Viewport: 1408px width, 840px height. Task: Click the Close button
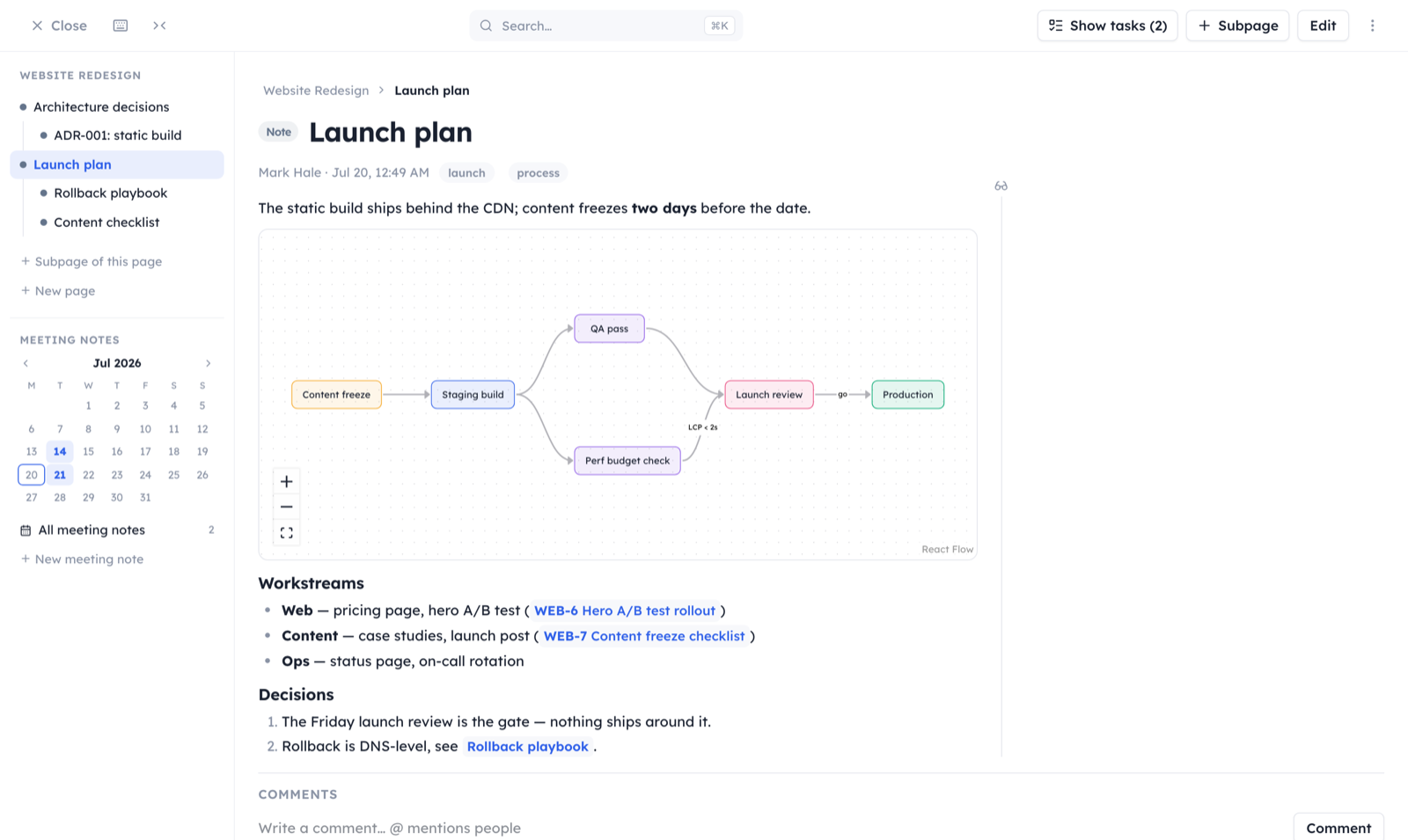coord(59,26)
